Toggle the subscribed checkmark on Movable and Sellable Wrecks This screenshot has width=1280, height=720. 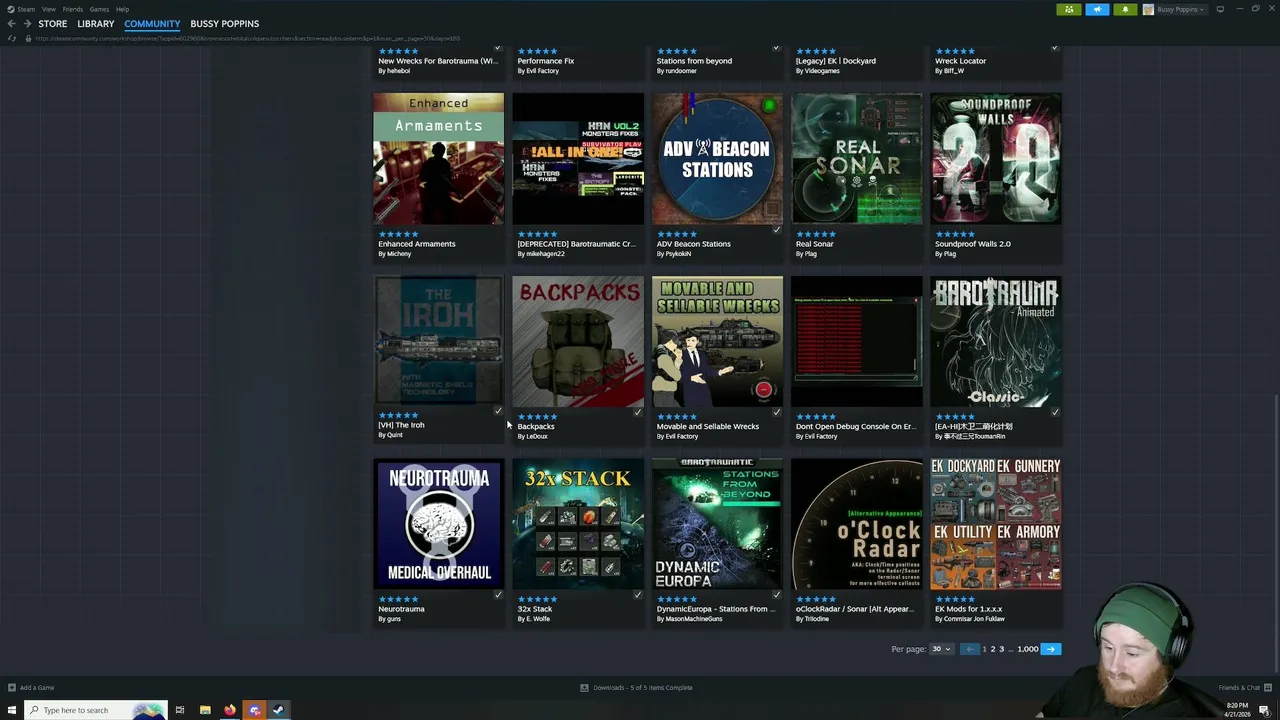776,411
